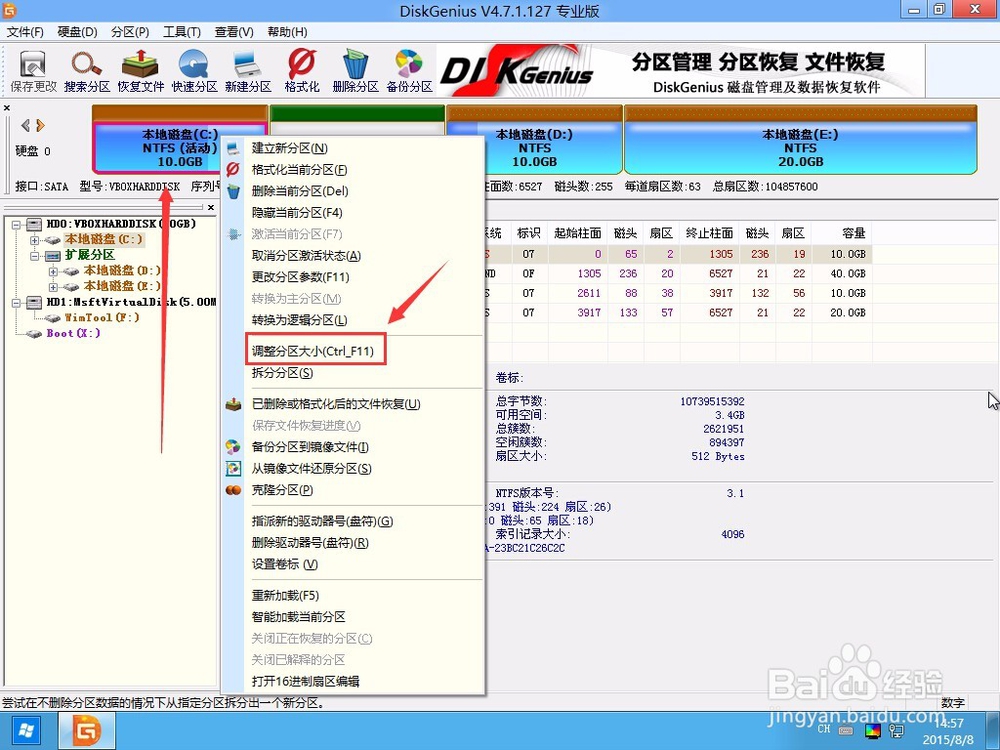The width and height of the screenshot is (1000, 750).
Task: Click the Save Changes (保存更改) toolbar icon
Action: [x=33, y=71]
